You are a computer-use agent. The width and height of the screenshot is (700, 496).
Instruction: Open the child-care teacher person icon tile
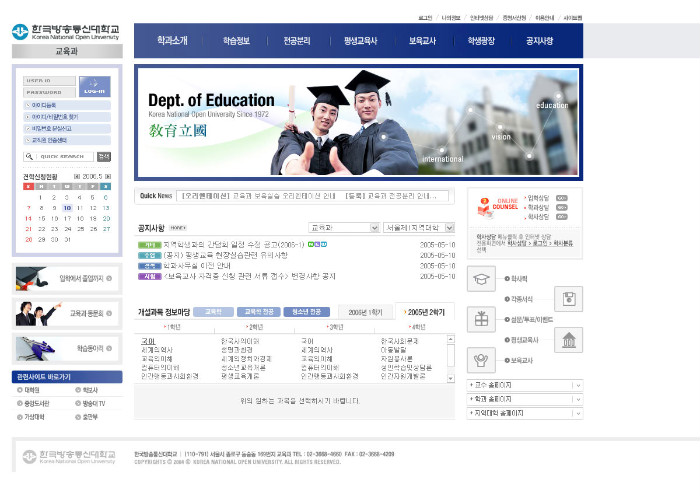pyautogui.click(x=481, y=360)
